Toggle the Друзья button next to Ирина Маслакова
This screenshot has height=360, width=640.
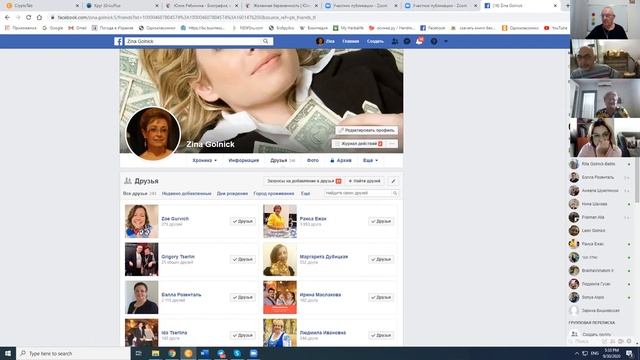(381, 297)
